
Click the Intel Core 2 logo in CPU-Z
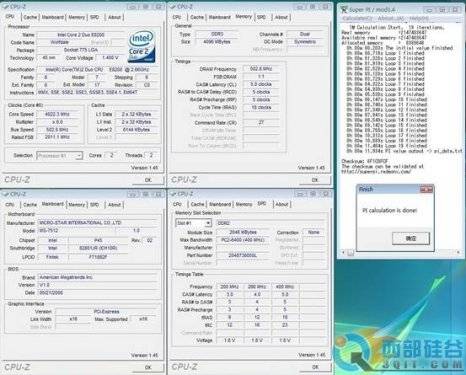coord(142,47)
